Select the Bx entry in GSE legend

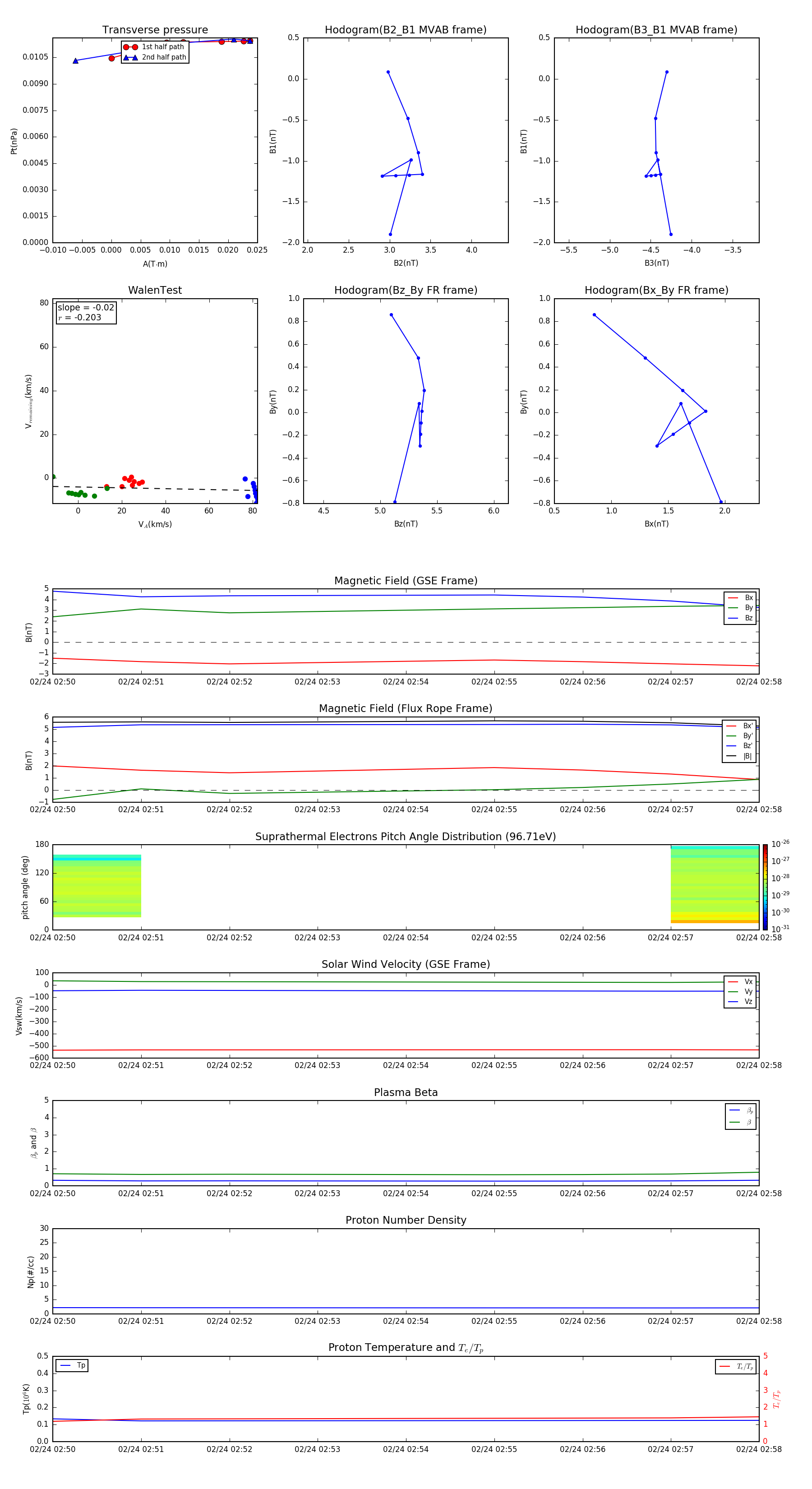pyautogui.click(x=740, y=598)
